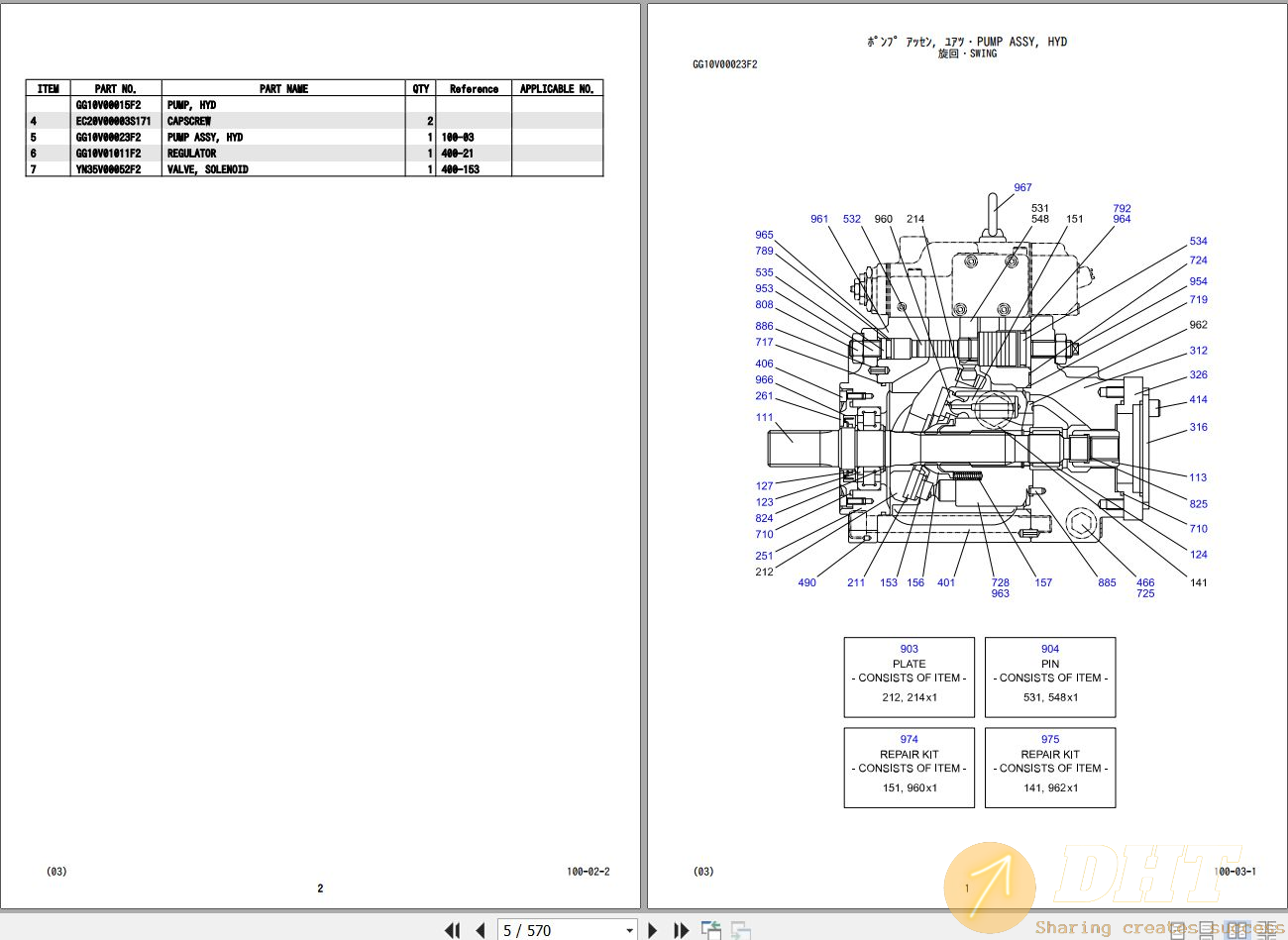Viewport: 1288px width, 940px height.
Task: Click callout number 124
Action: (x=1199, y=555)
